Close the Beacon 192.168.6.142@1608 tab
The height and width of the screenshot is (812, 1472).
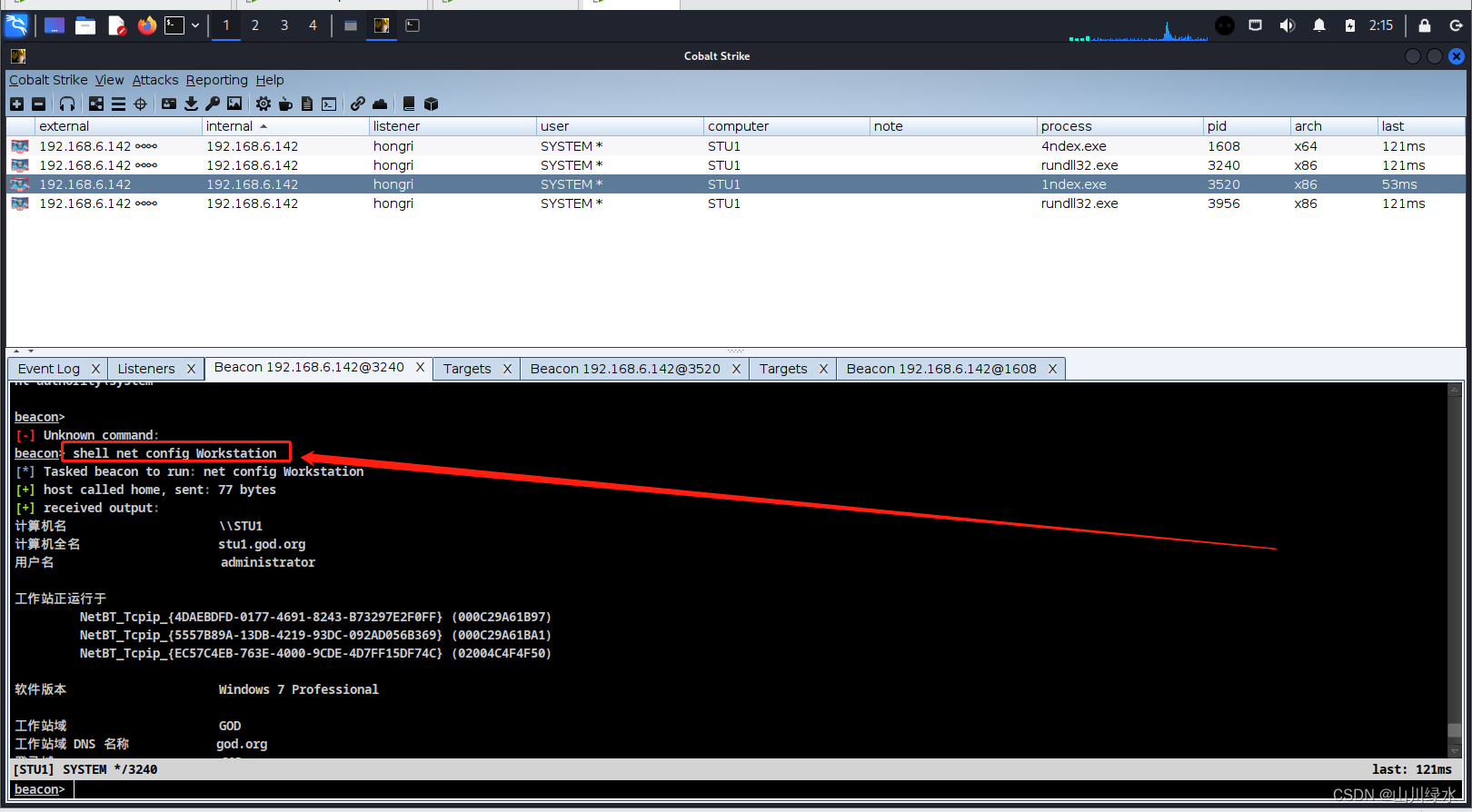pos(1052,369)
